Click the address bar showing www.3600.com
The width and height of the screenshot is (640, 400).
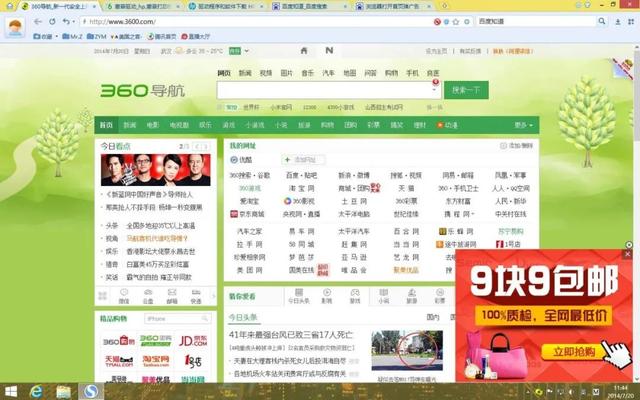257,22
